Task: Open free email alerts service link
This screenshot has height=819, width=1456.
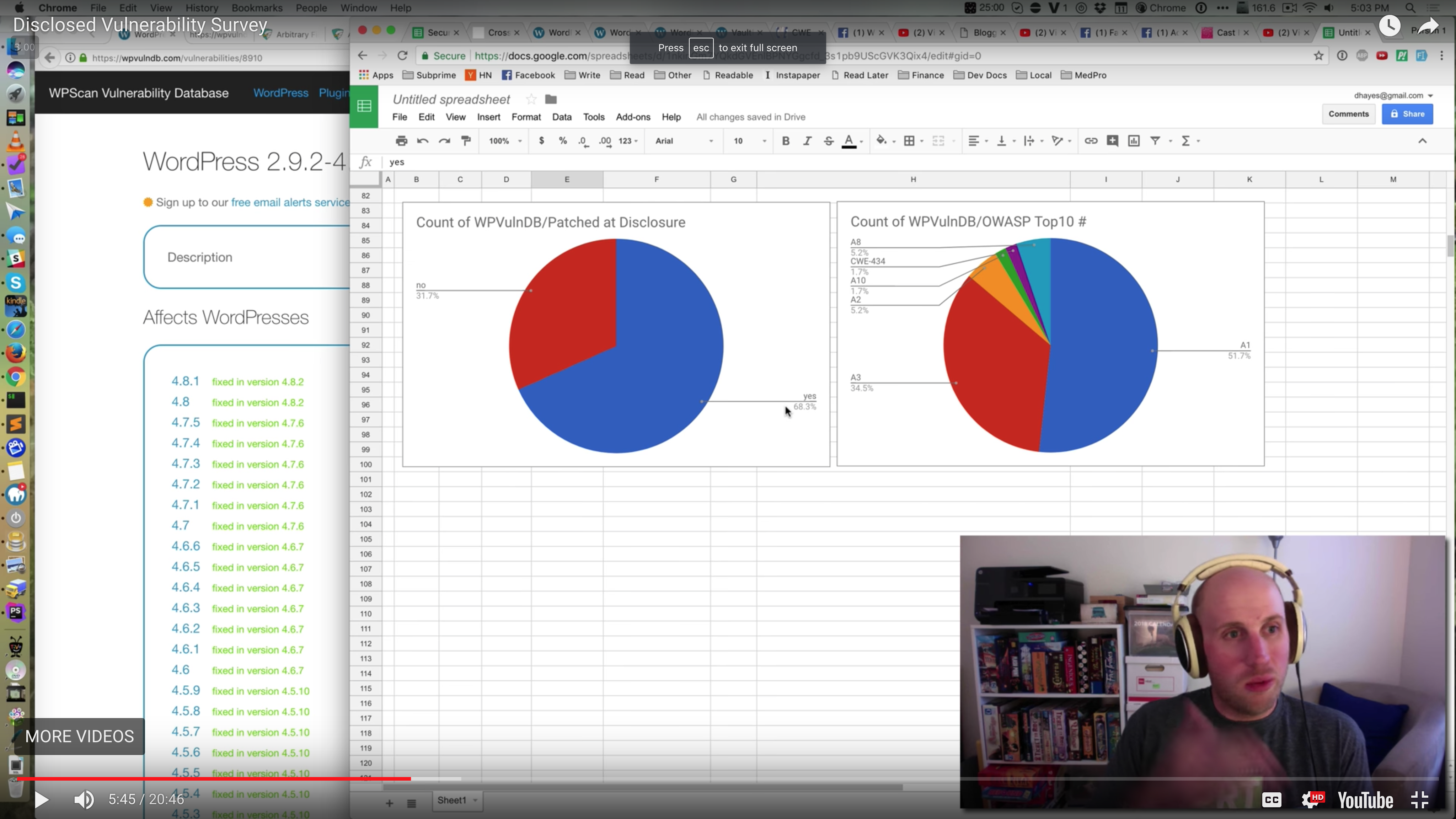Action: tap(290, 202)
